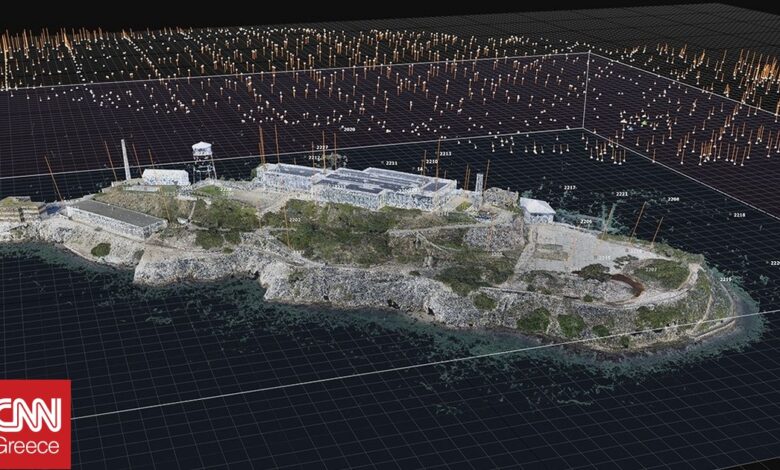The width and height of the screenshot is (780, 470).
Task: Select point label 2227 above the cellhouse
Action: (322, 148)
